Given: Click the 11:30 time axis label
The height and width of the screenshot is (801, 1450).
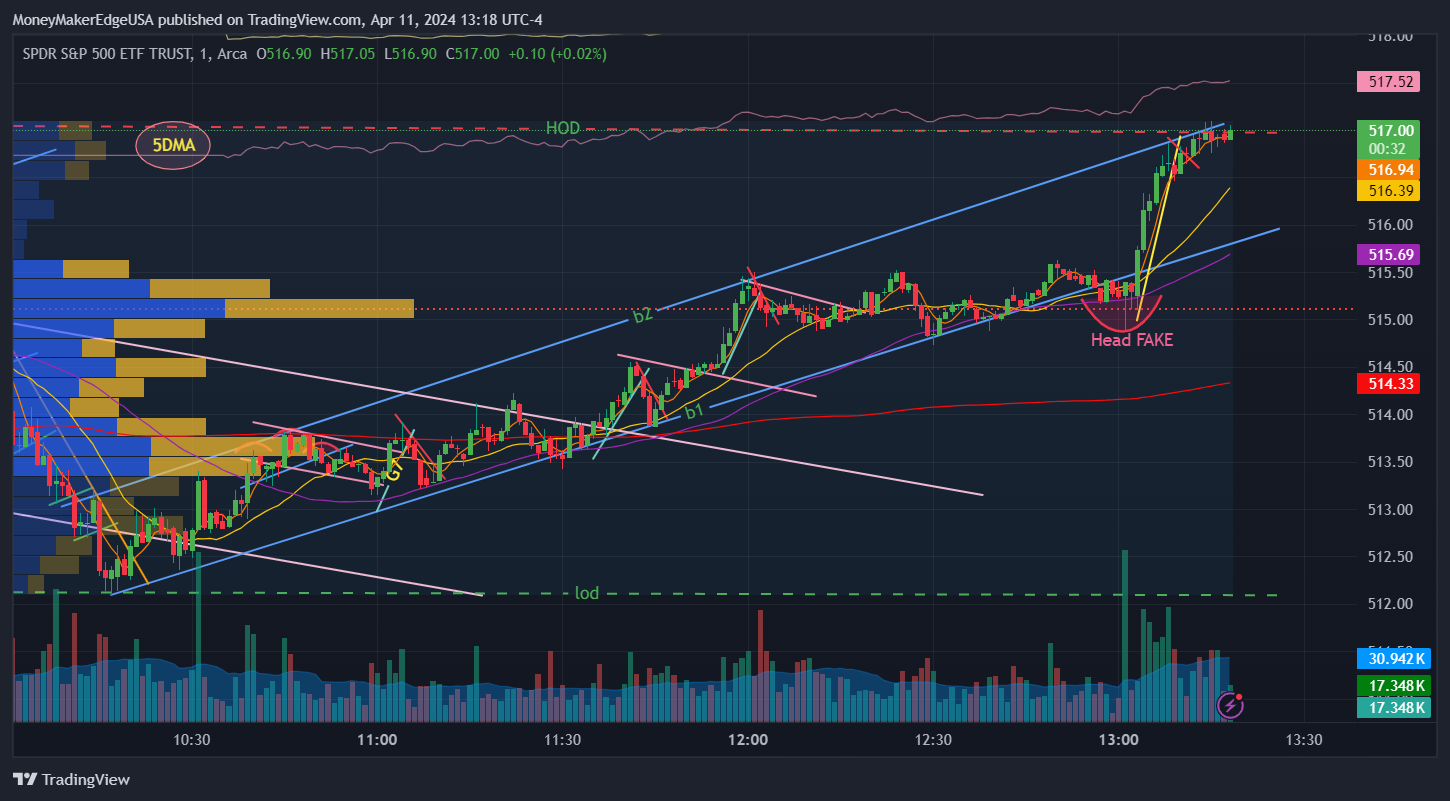Looking at the screenshot, I should pyautogui.click(x=563, y=740).
